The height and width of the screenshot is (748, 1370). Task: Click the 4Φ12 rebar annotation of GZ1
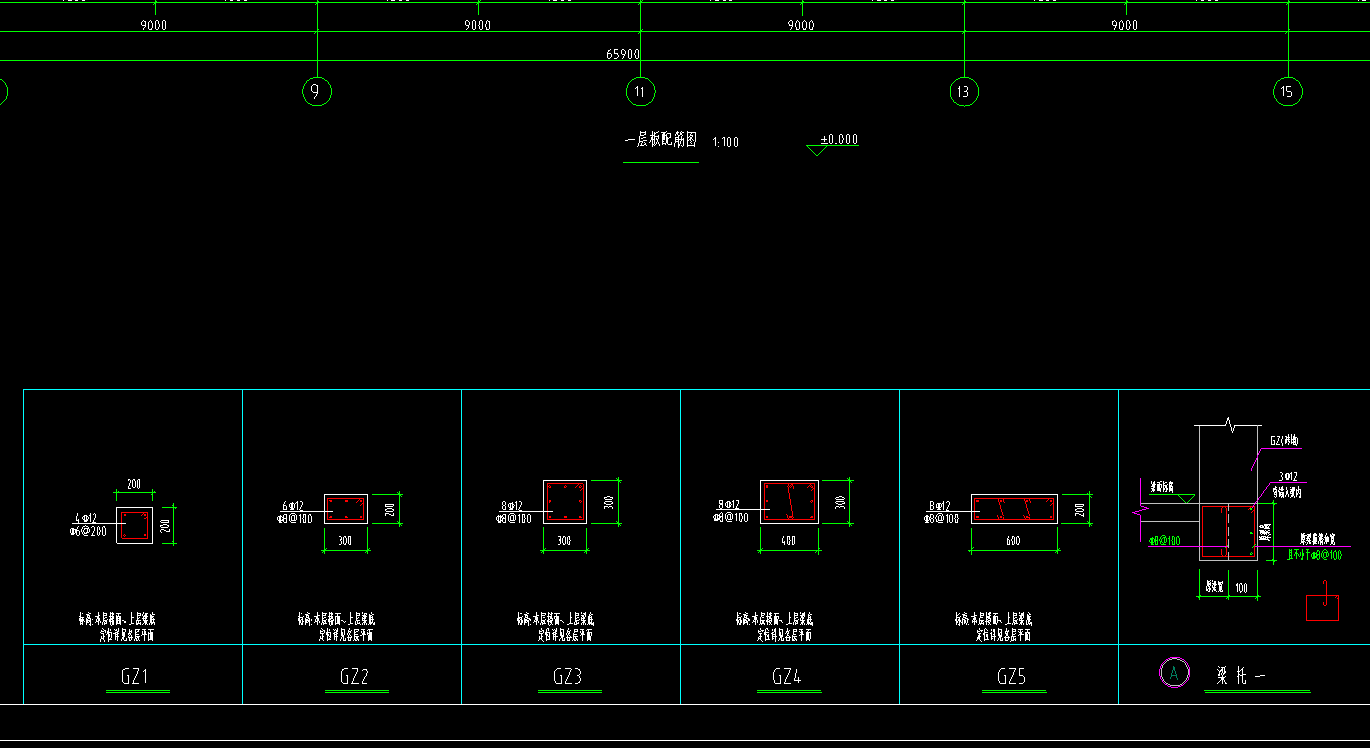point(84,519)
